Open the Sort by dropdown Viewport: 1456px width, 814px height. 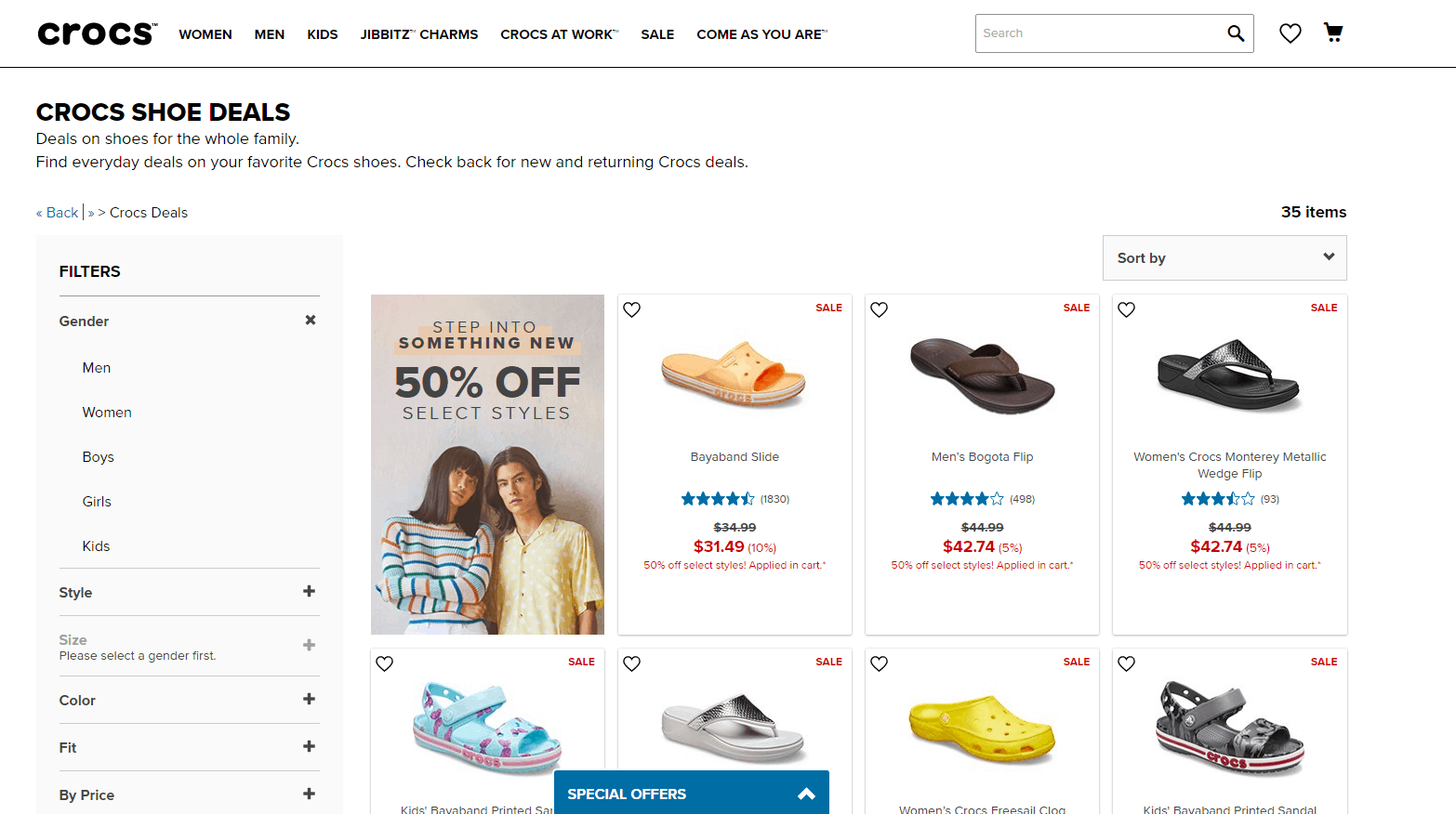tap(1224, 257)
